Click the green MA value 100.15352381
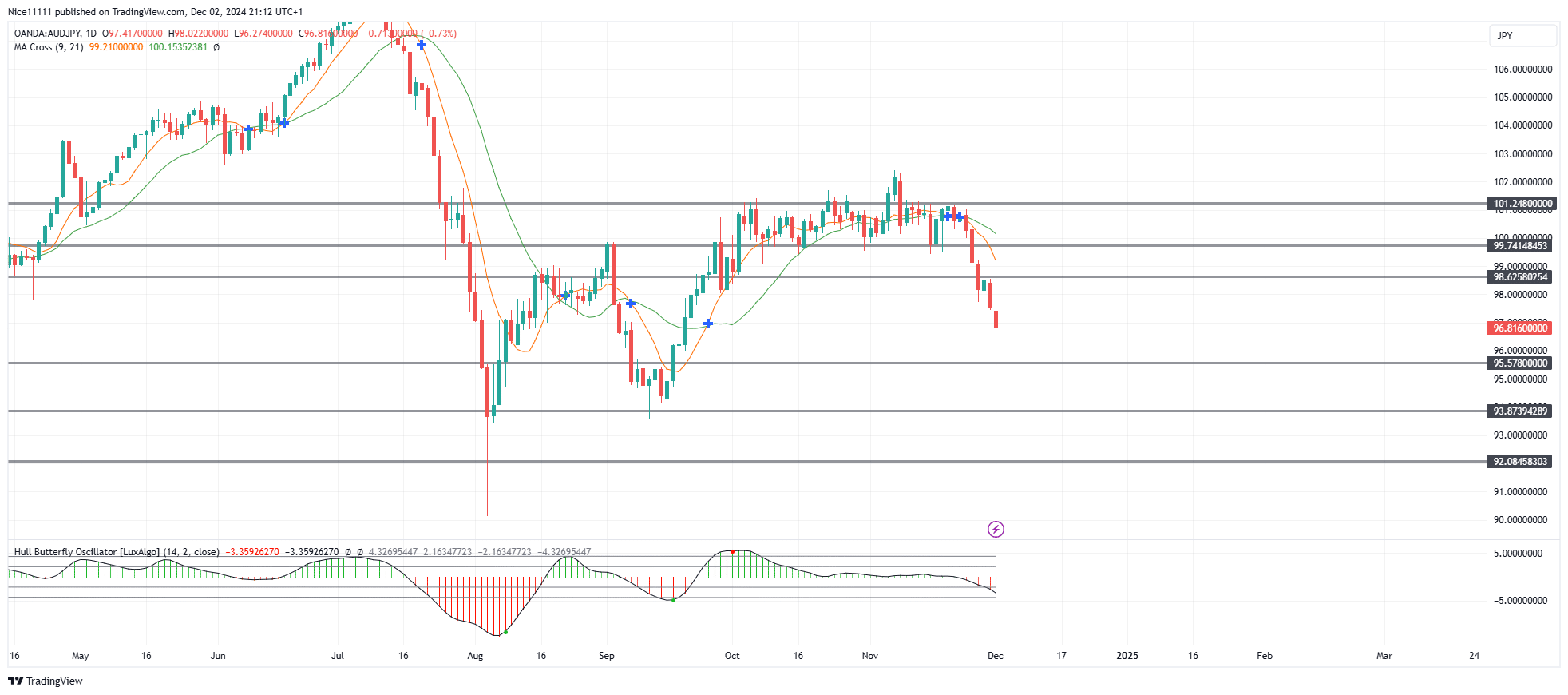Image resolution: width=1568 pixels, height=695 pixels. pos(178,47)
